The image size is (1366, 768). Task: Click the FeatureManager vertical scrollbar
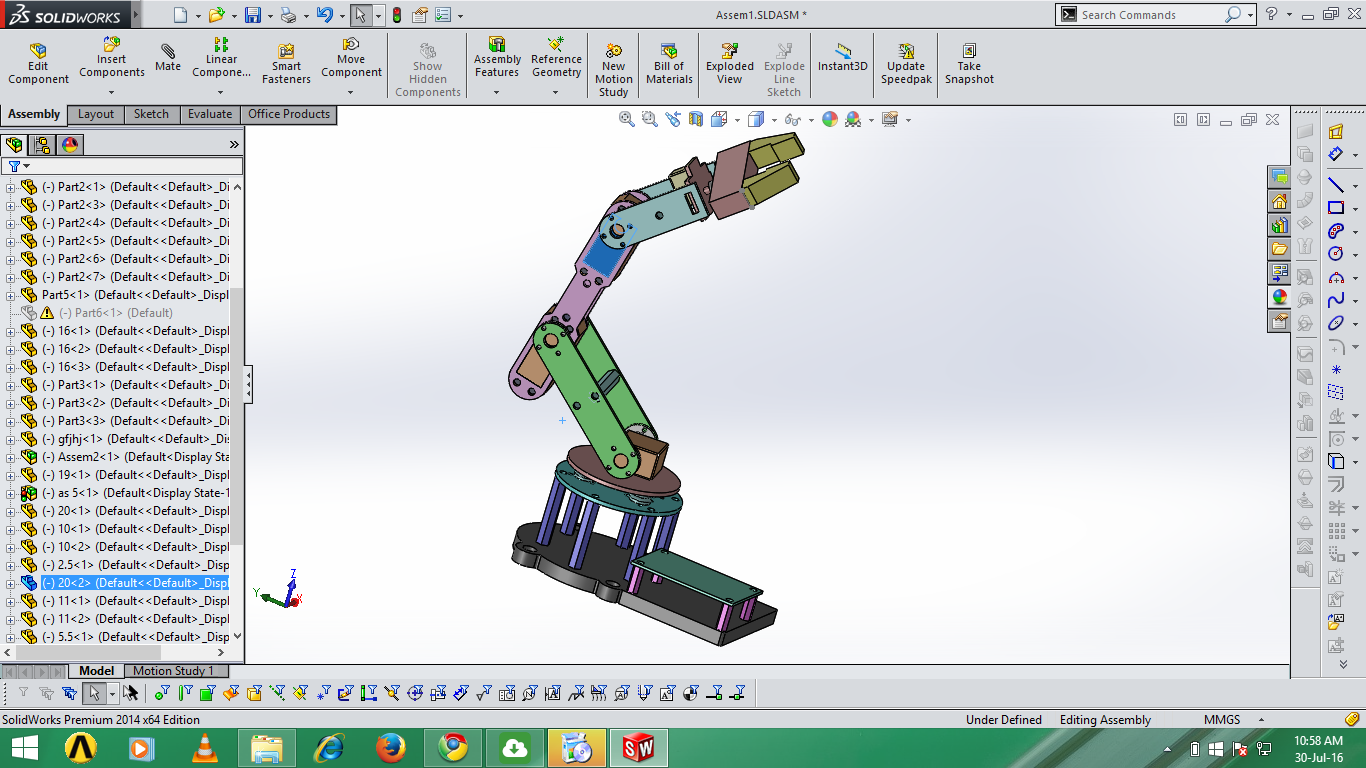237,415
